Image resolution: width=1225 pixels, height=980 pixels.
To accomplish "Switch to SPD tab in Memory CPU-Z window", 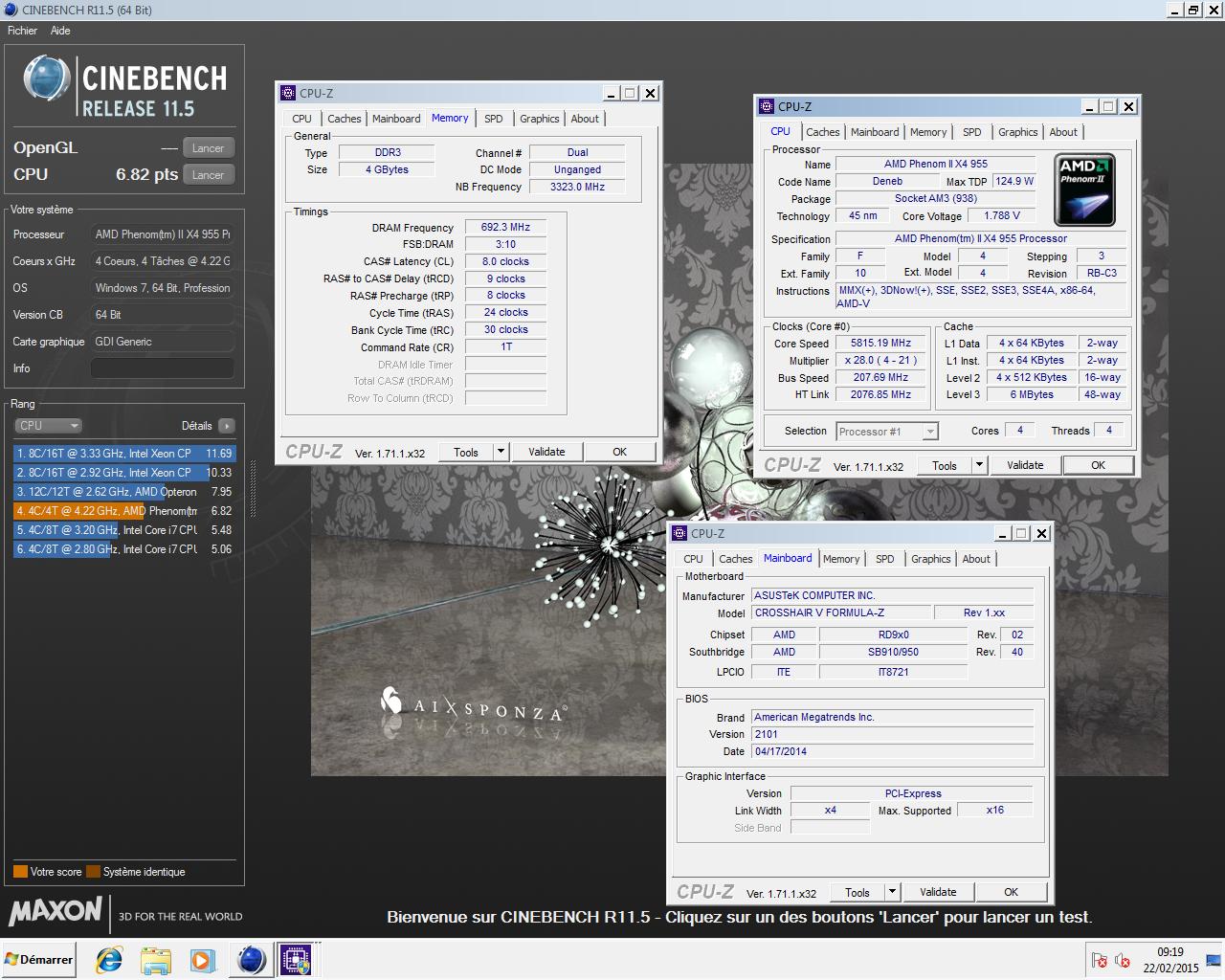I will (x=493, y=119).
